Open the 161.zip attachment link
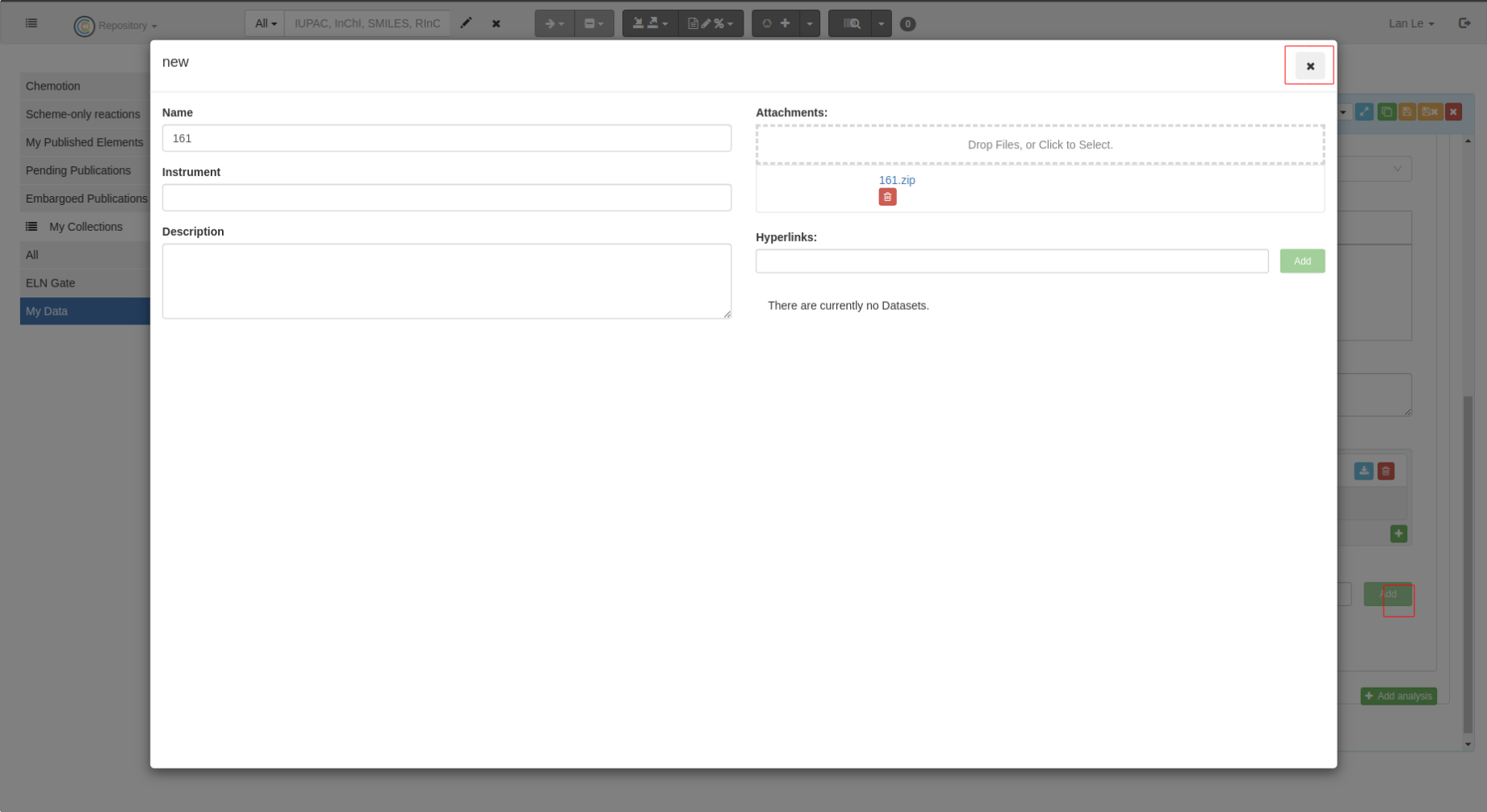Viewport: 1487px width, 812px height. click(896, 180)
